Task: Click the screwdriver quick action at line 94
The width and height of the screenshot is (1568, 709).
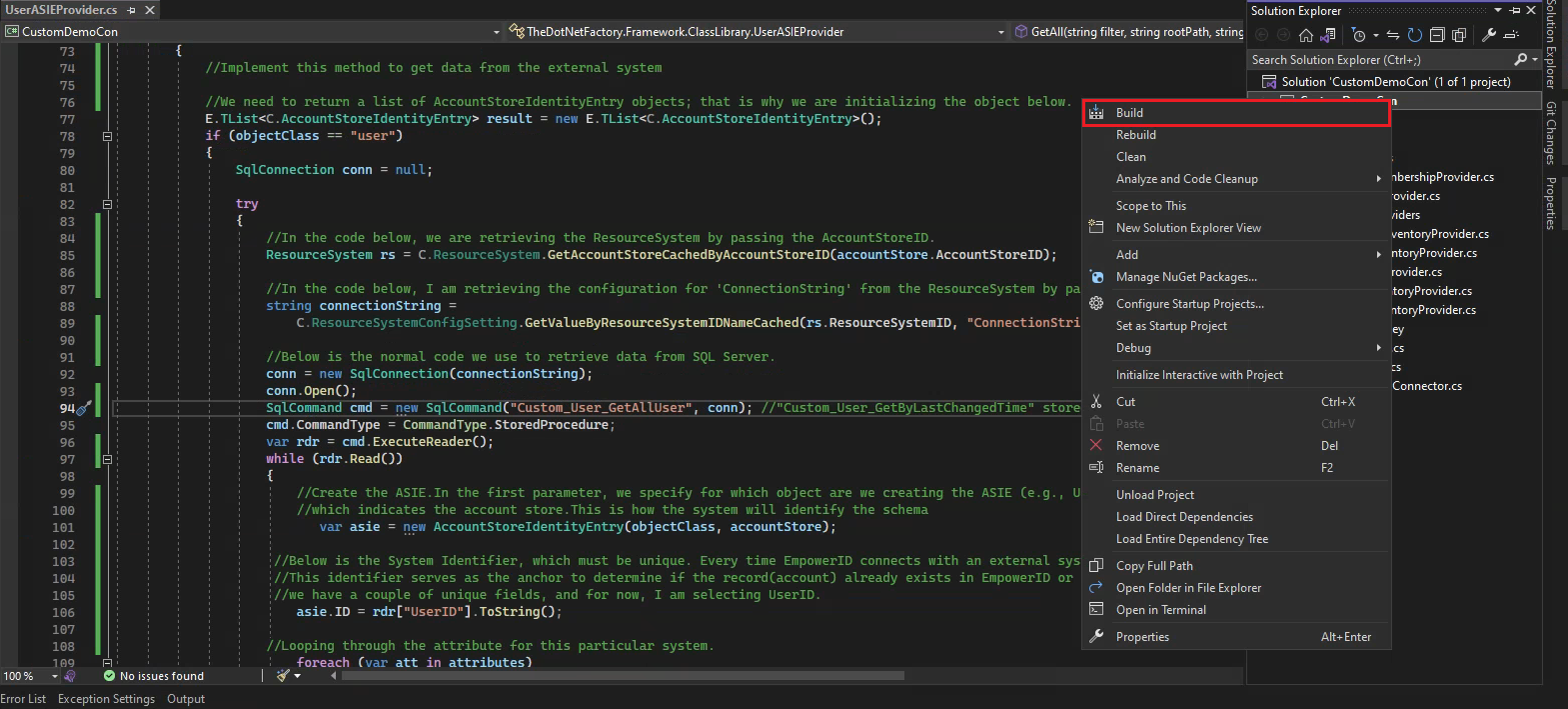Action: [x=85, y=408]
